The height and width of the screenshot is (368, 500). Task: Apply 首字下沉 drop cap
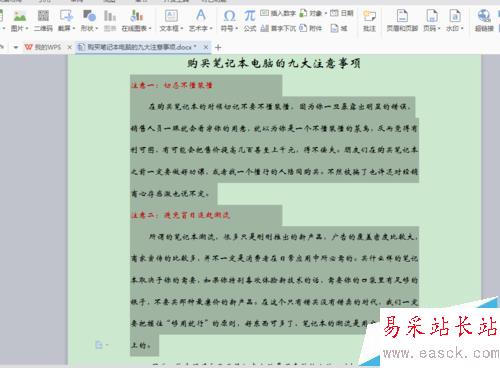[278, 28]
